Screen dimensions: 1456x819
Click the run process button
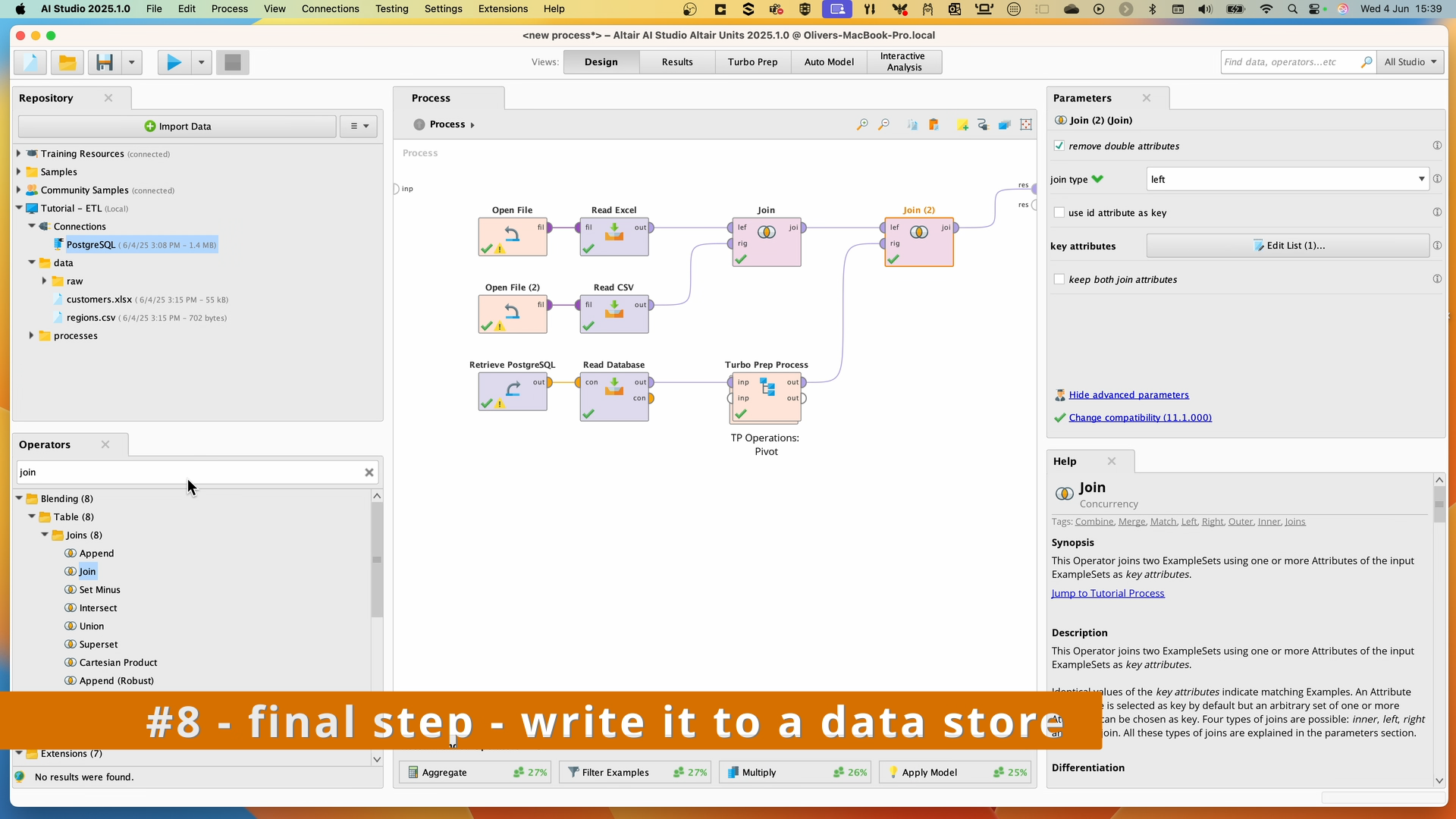click(x=173, y=62)
